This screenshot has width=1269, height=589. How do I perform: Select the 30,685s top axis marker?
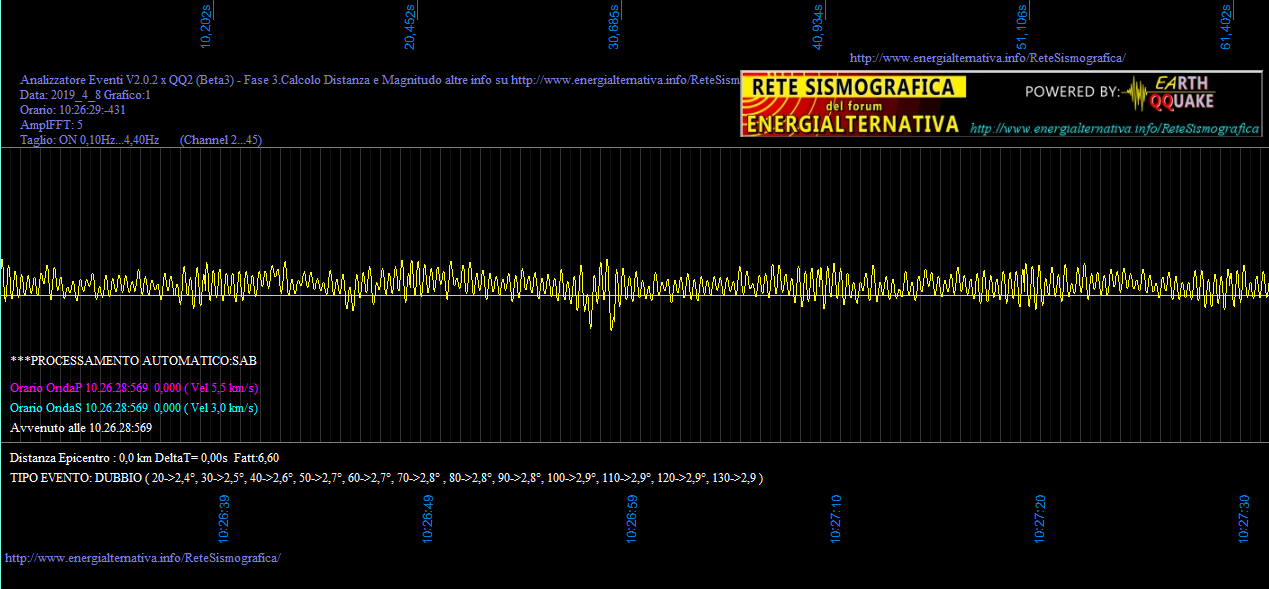[614, 27]
